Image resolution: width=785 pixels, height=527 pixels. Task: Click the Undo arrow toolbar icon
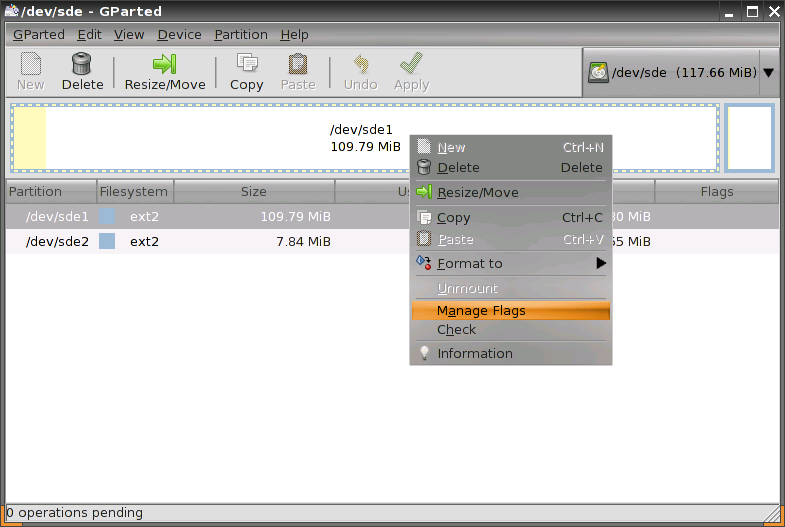(360, 64)
